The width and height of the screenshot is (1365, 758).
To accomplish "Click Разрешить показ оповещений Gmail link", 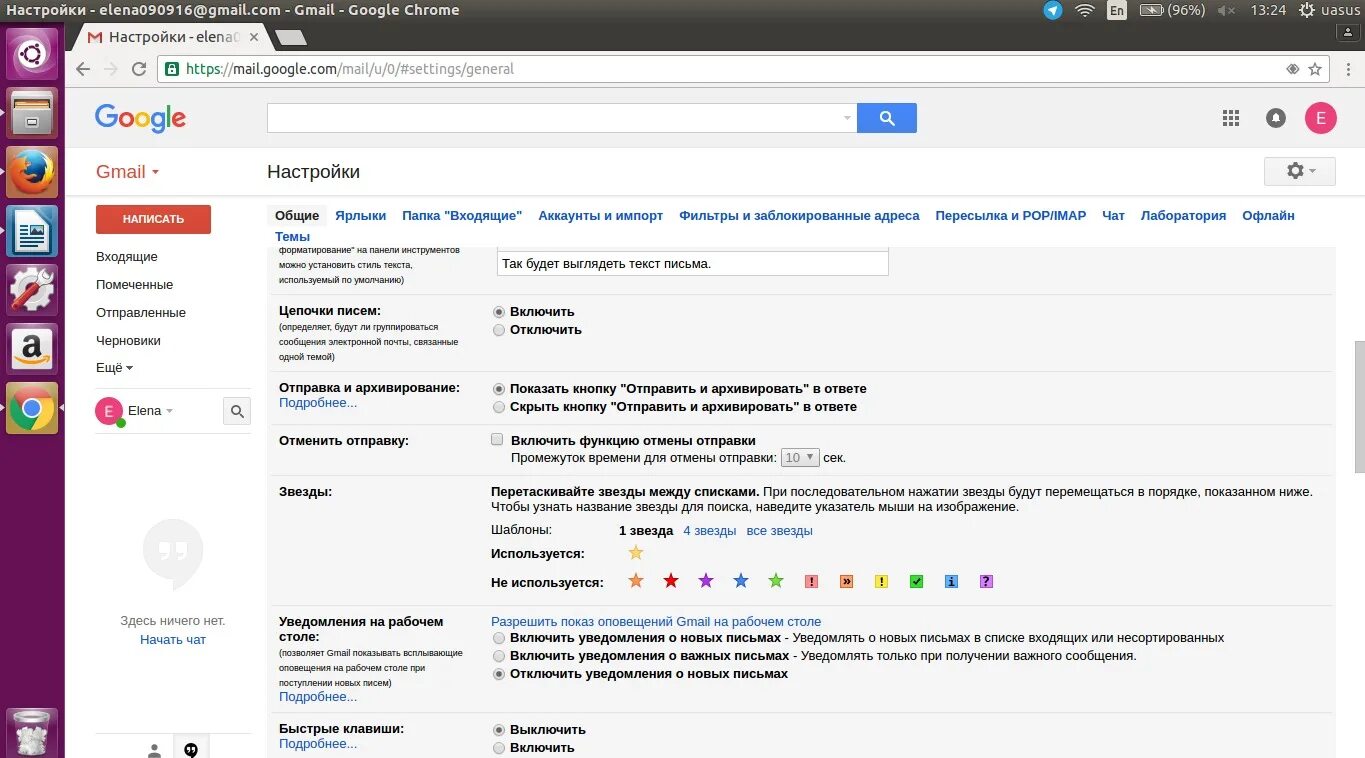I will click(656, 621).
